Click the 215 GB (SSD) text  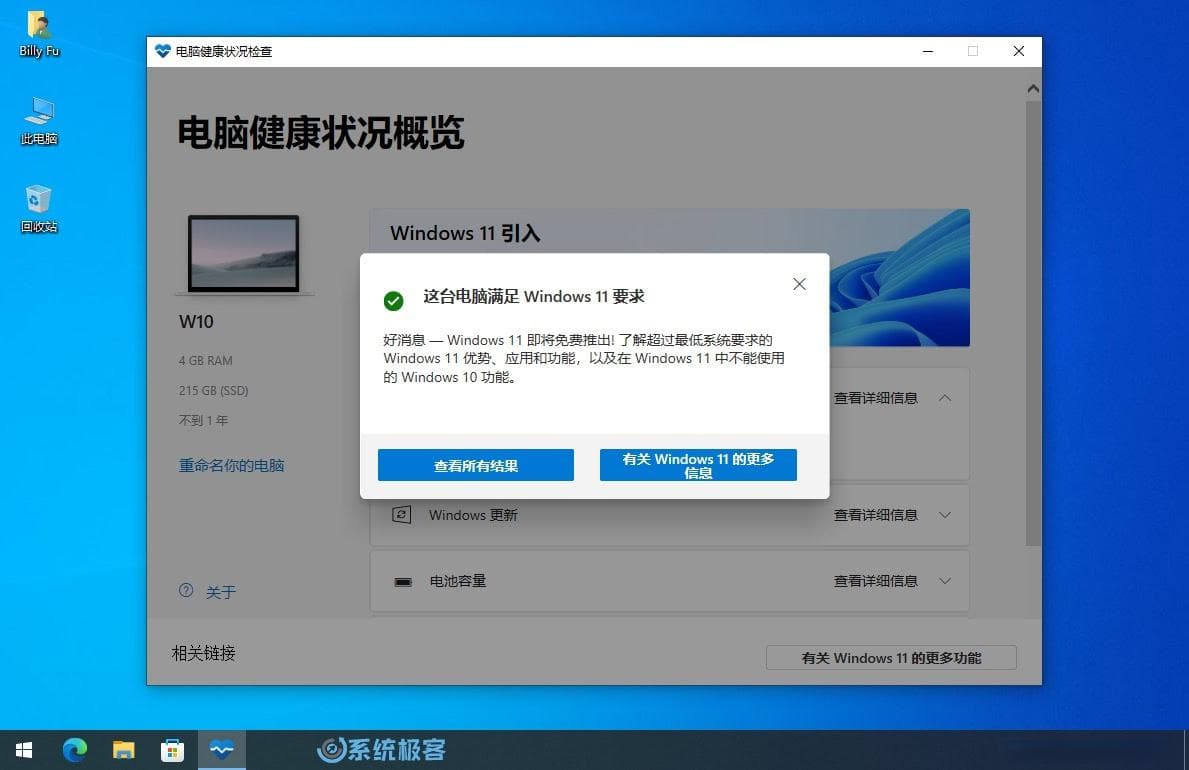pos(213,391)
